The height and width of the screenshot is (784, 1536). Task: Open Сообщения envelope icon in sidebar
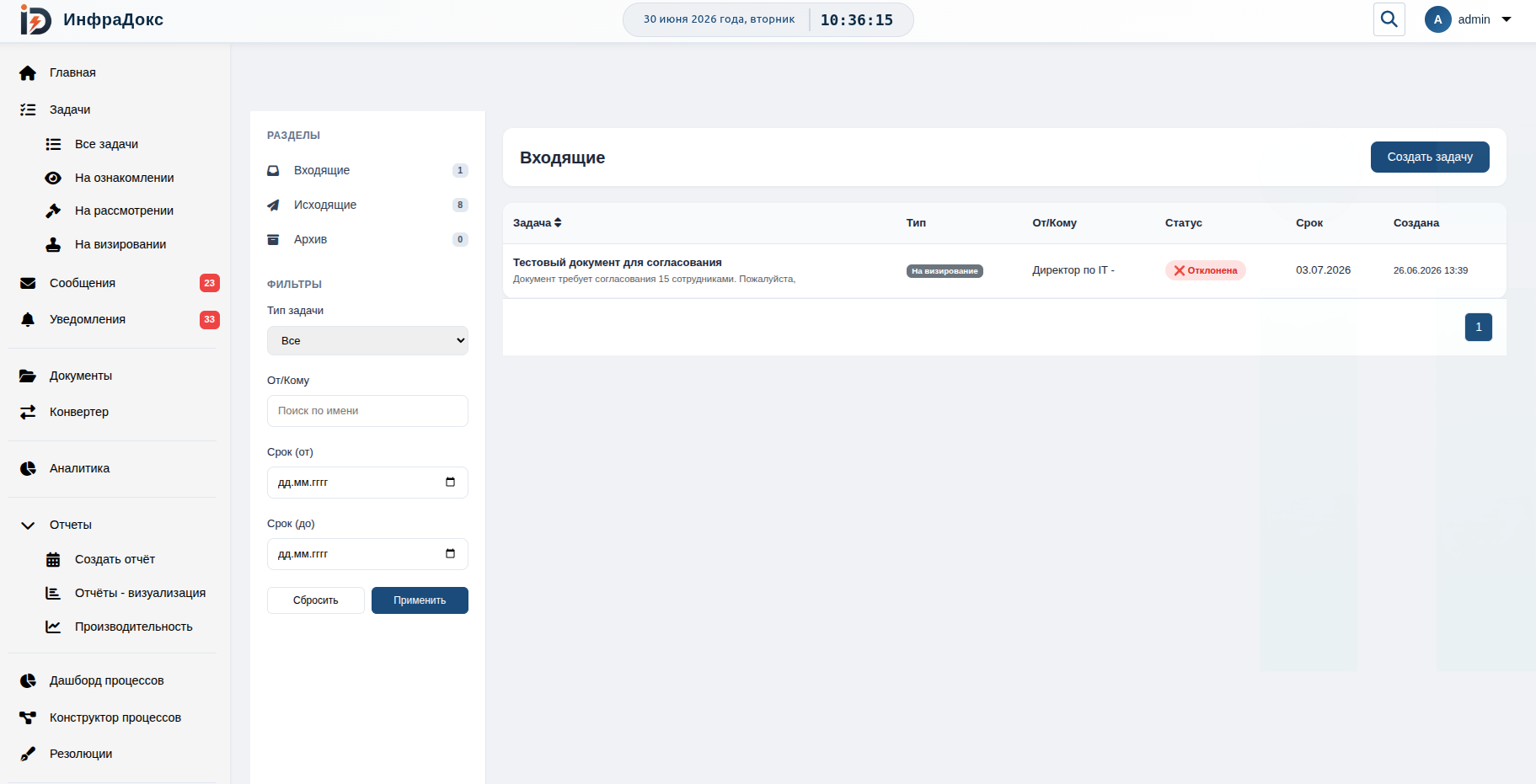[x=28, y=283]
